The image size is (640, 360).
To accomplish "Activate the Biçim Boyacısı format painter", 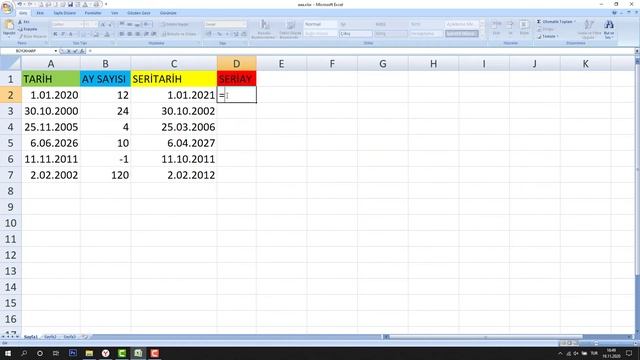I will pos(33,36).
